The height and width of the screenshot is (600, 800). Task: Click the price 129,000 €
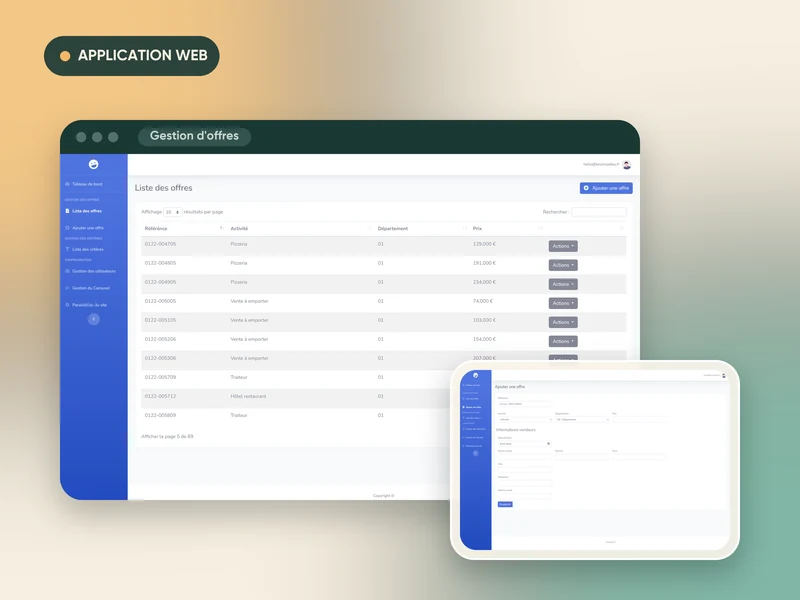pos(484,244)
